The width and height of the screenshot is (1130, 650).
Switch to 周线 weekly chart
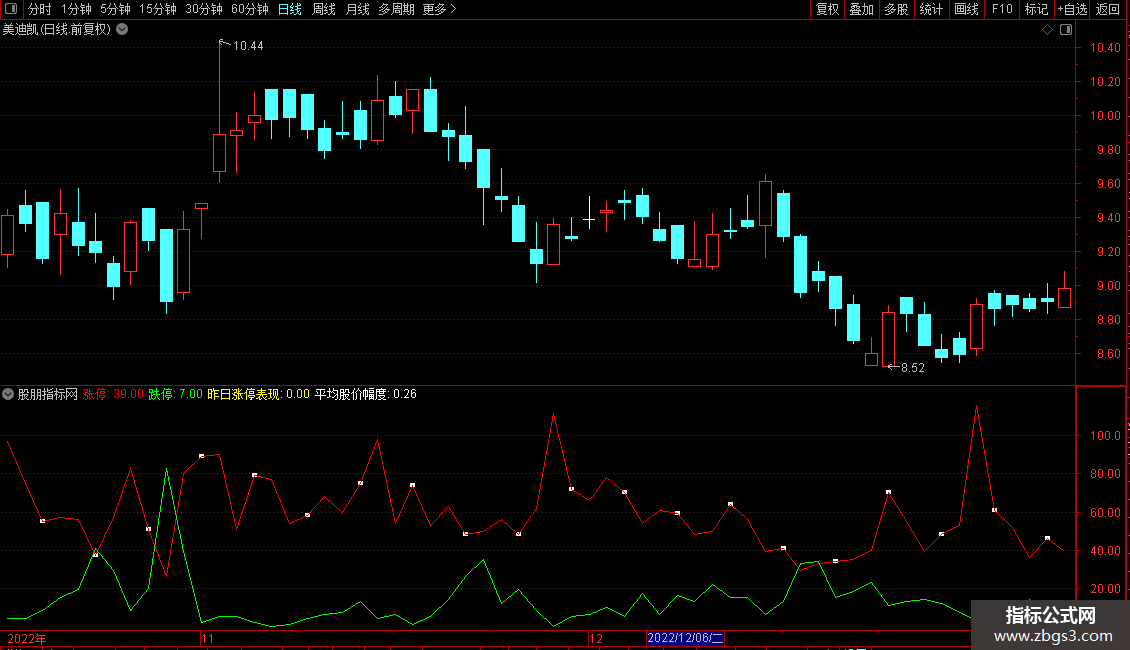click(x=324, y=9)
